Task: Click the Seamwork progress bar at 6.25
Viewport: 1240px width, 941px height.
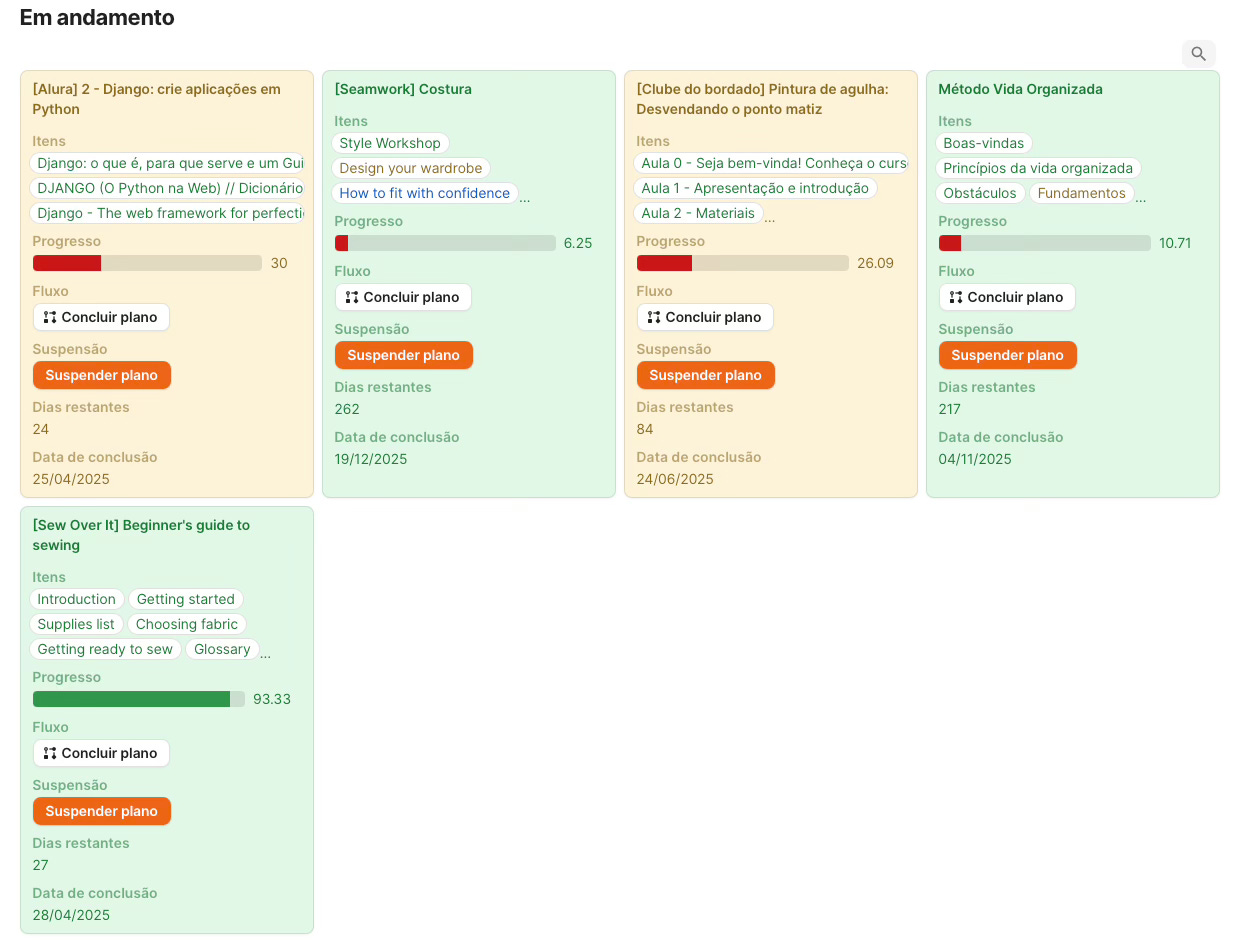Action: 445,243
